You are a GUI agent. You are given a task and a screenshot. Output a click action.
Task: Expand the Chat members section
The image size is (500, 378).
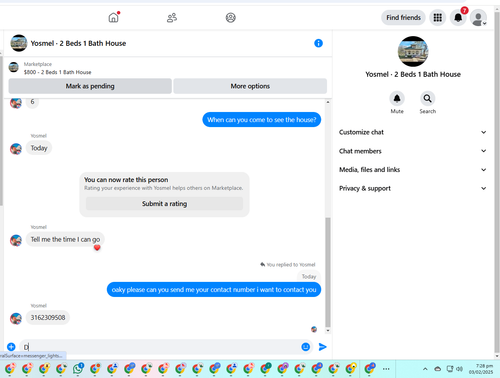(x=413, y=151)
